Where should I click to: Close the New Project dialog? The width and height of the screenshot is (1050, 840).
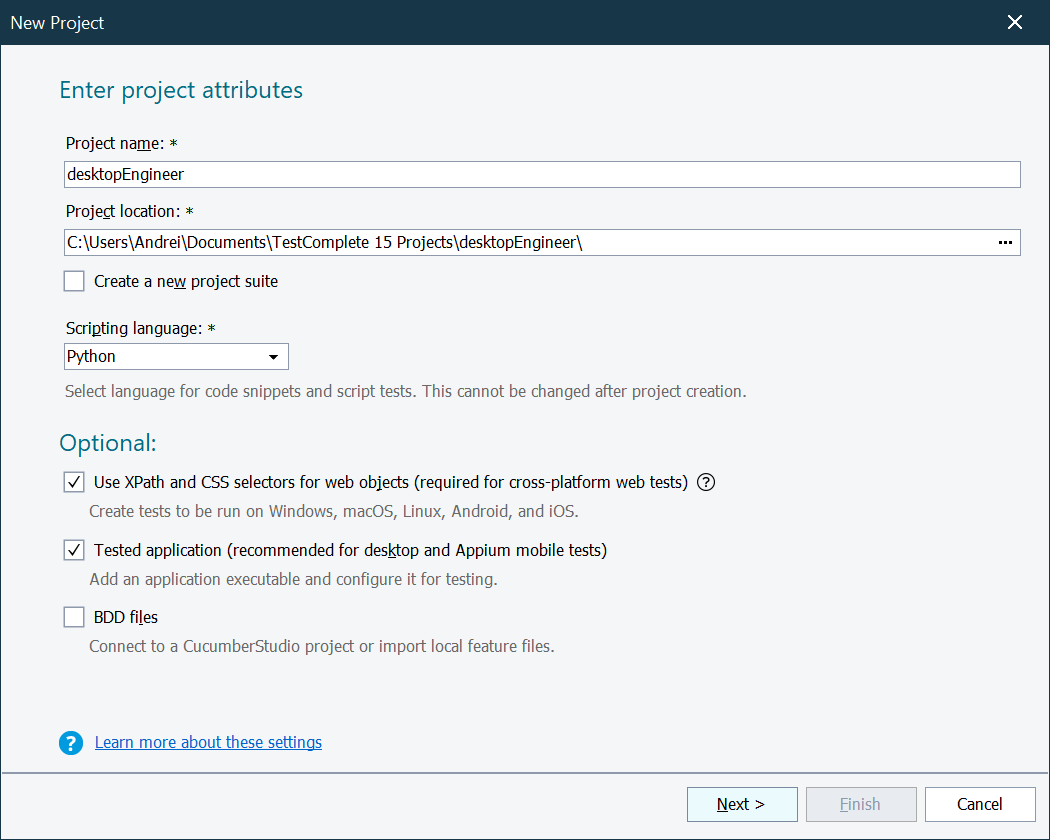pyautogui.click(x=1015, y=22)
